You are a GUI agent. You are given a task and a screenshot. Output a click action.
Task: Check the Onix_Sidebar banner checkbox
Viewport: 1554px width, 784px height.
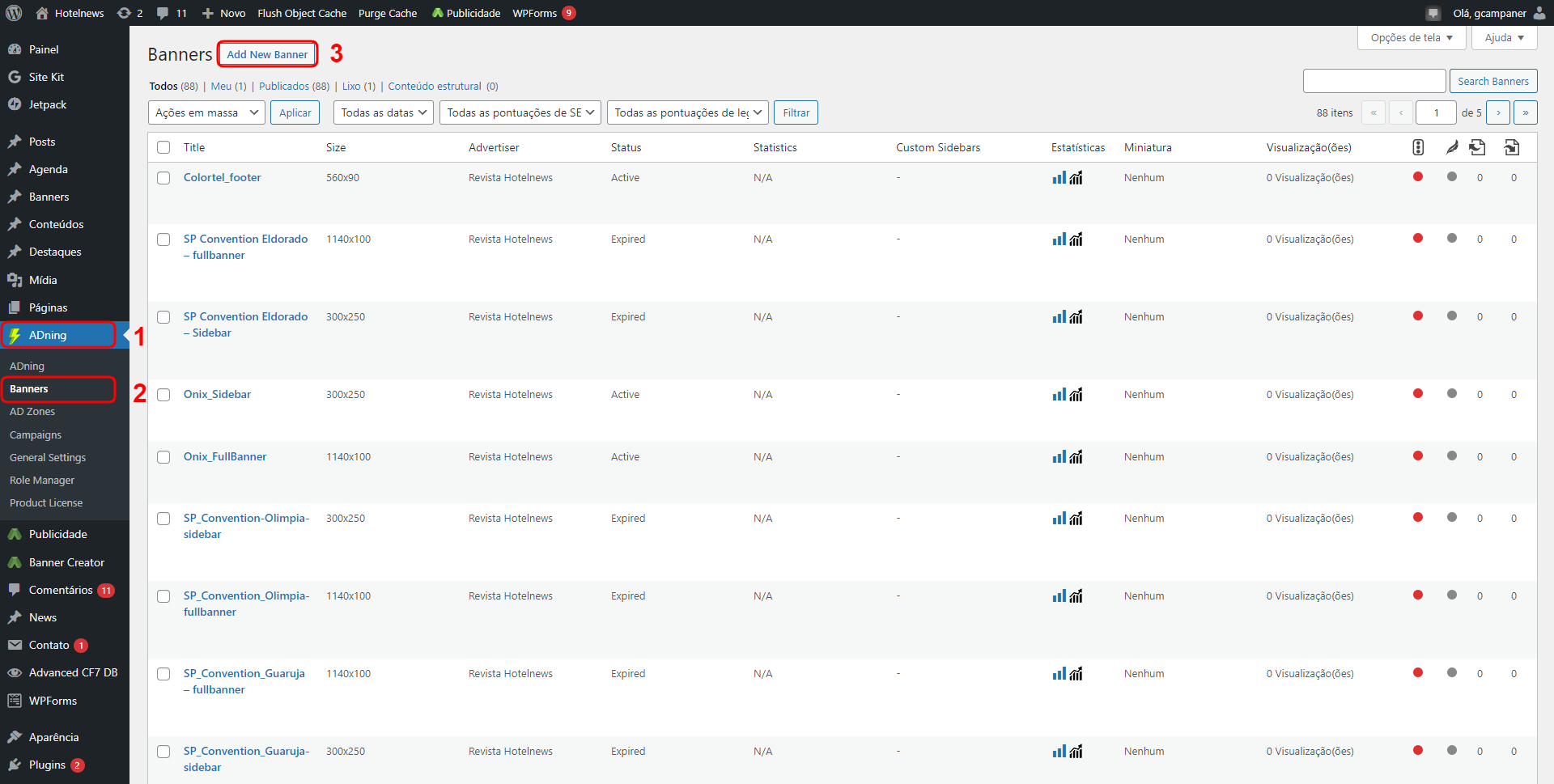tap(163, 395)
